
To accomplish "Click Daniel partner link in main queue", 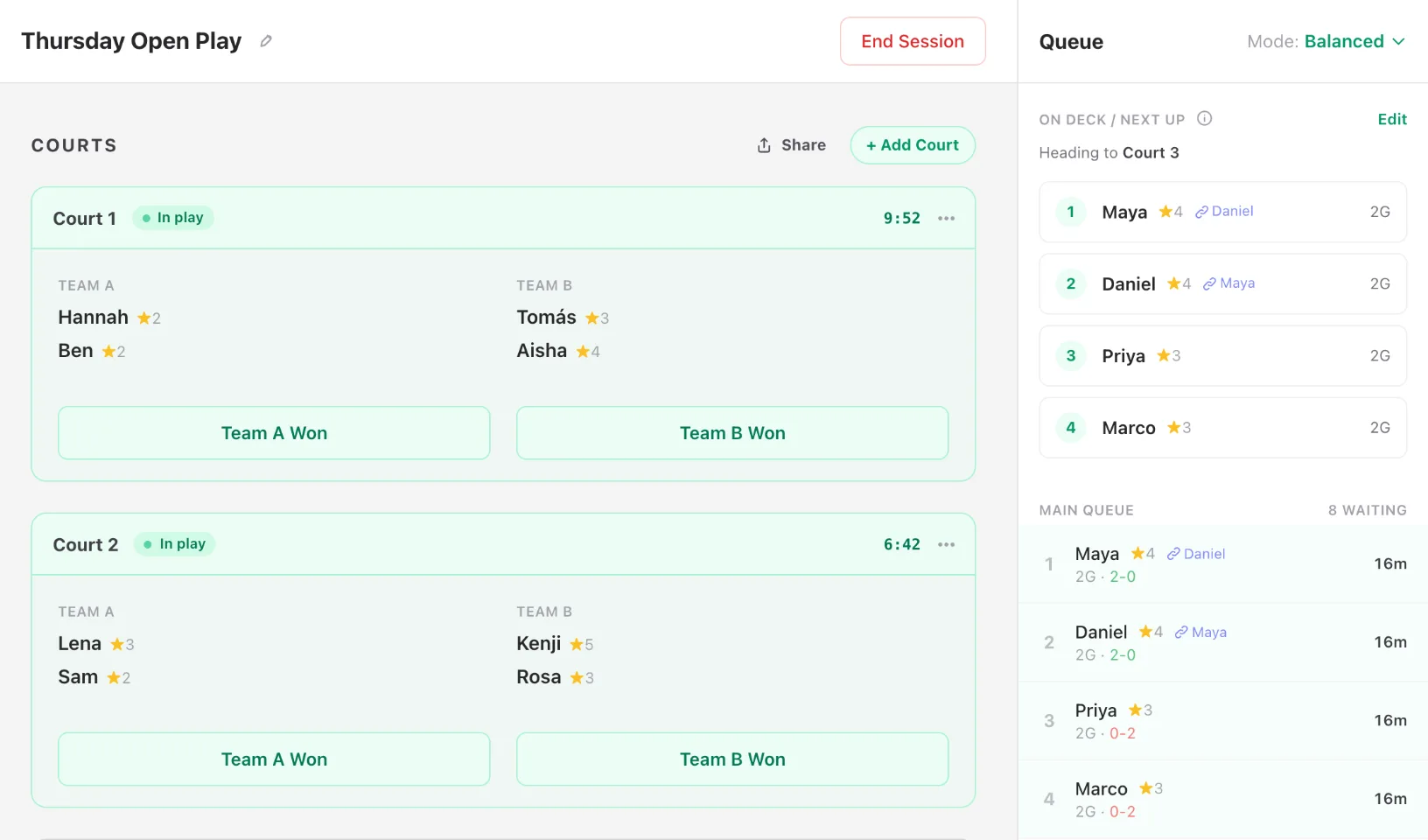I will tap(1196, 554).
